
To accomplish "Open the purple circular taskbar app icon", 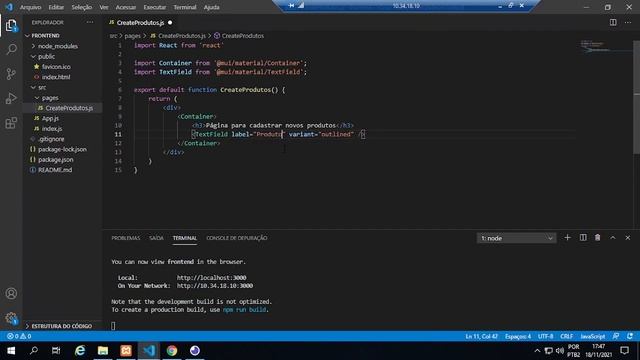I will click(x=195, y=351).
